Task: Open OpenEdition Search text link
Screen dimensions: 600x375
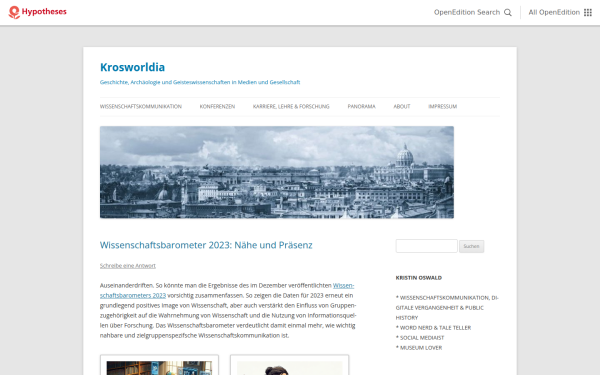Action: 467,12
